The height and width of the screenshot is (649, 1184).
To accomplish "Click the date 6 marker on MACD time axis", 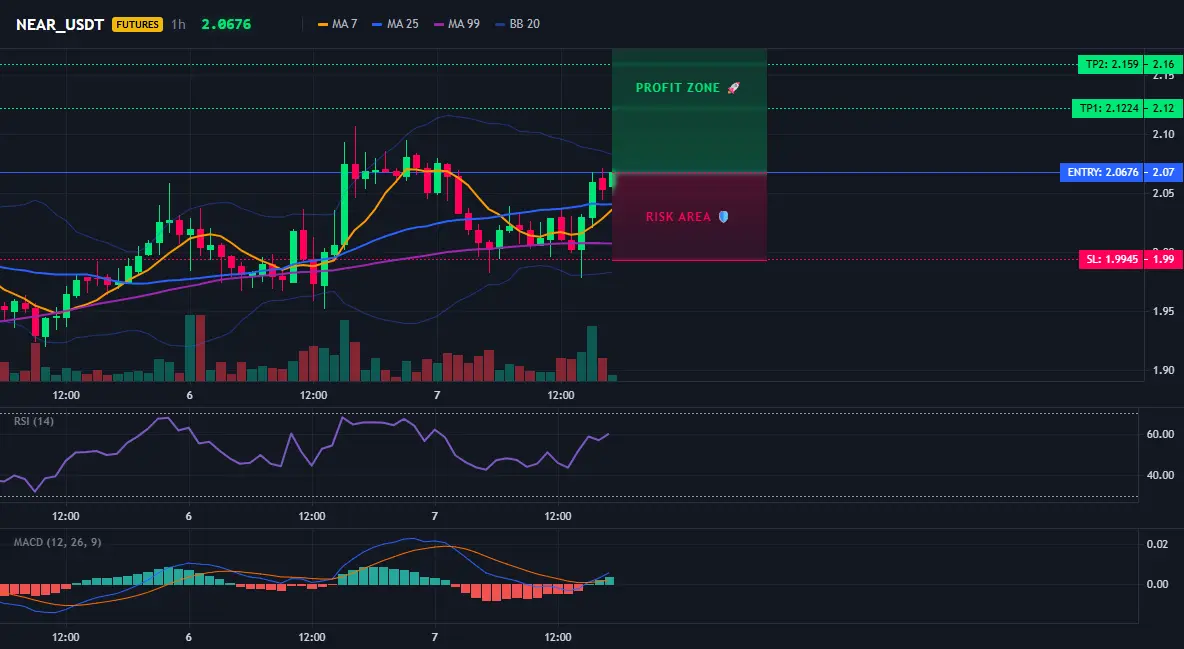I will tap(188, 637).
